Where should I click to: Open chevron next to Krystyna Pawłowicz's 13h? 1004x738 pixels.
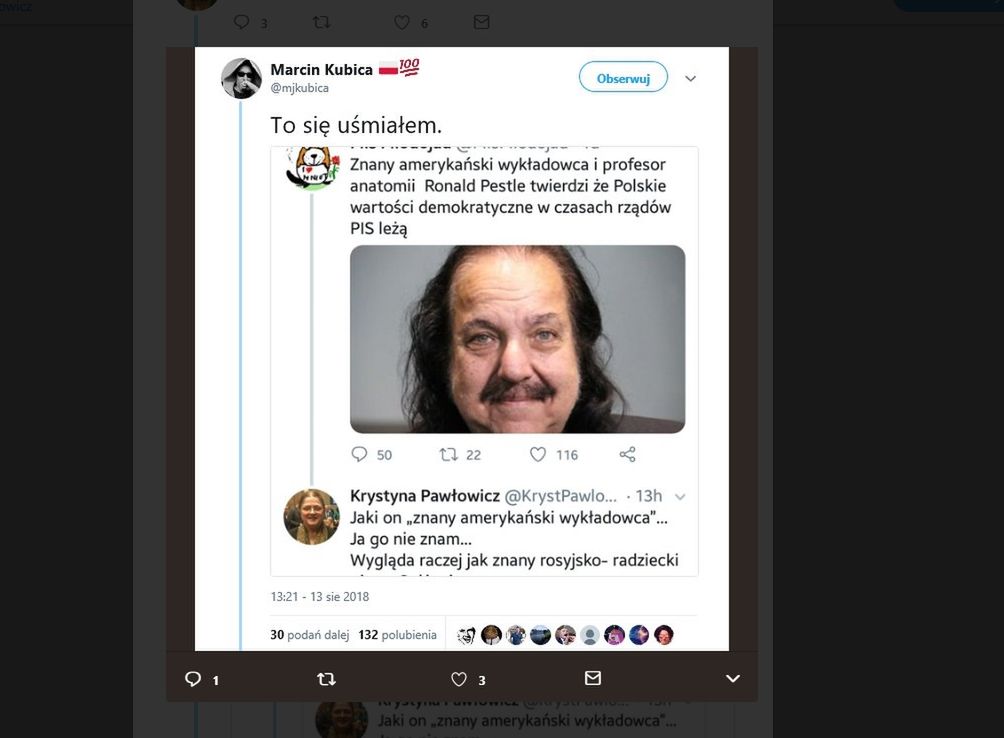point(681,497)
